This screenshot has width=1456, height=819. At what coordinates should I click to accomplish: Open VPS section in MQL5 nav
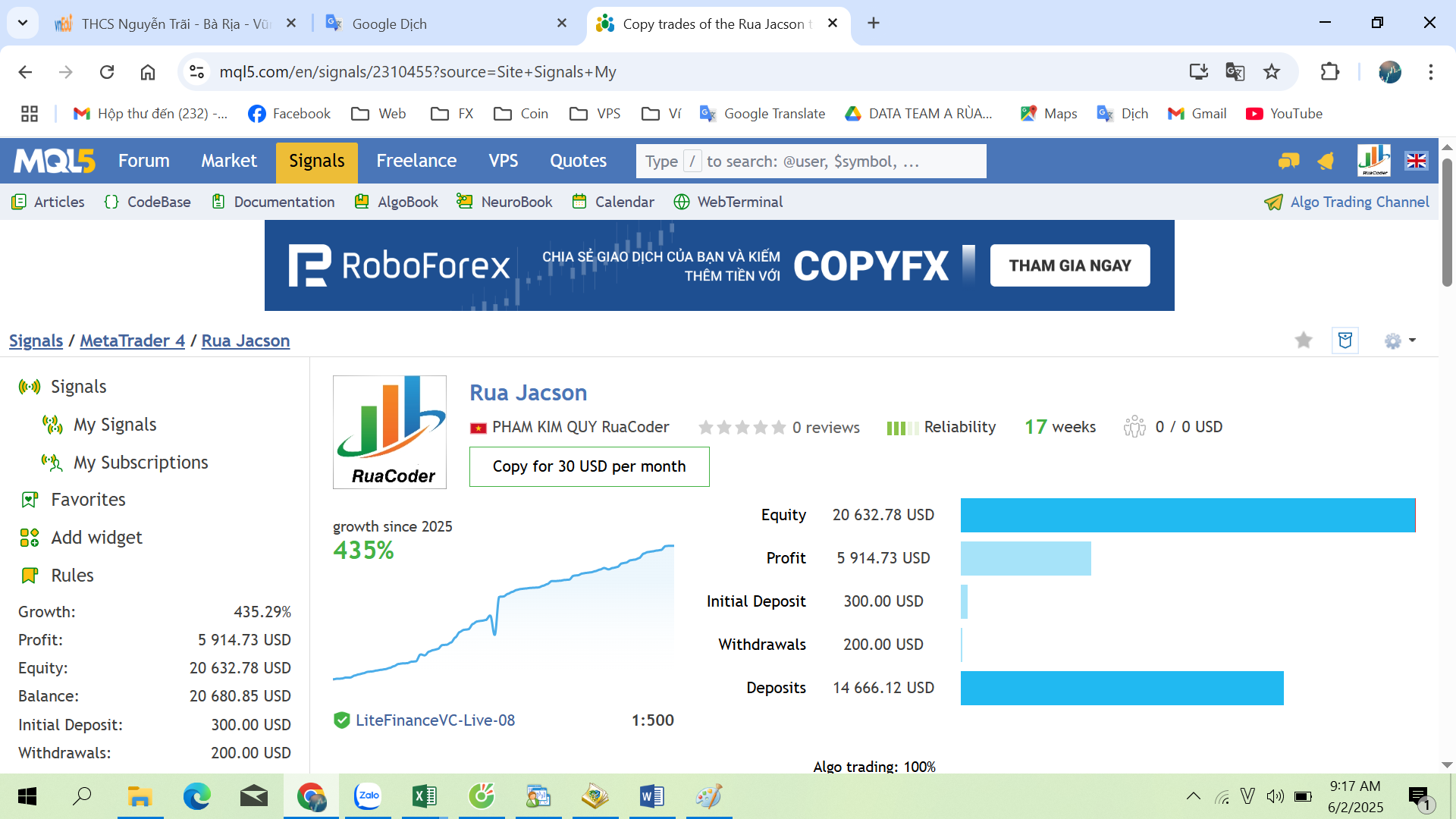tap(504, 161)
